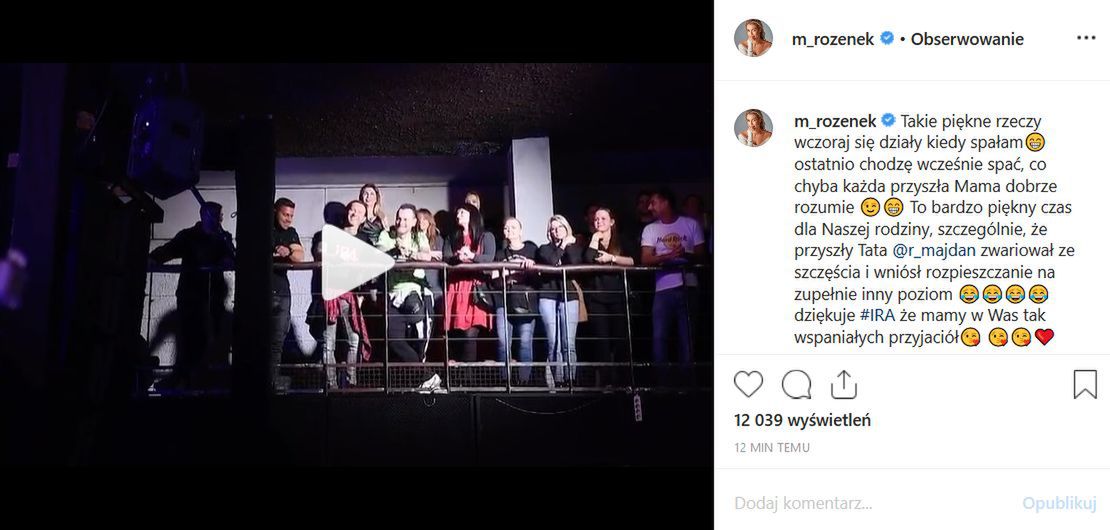Share the post with arrow icon
Viewport: 1110px width, 530px height.
pyautogui.click(x=843, y=385)
